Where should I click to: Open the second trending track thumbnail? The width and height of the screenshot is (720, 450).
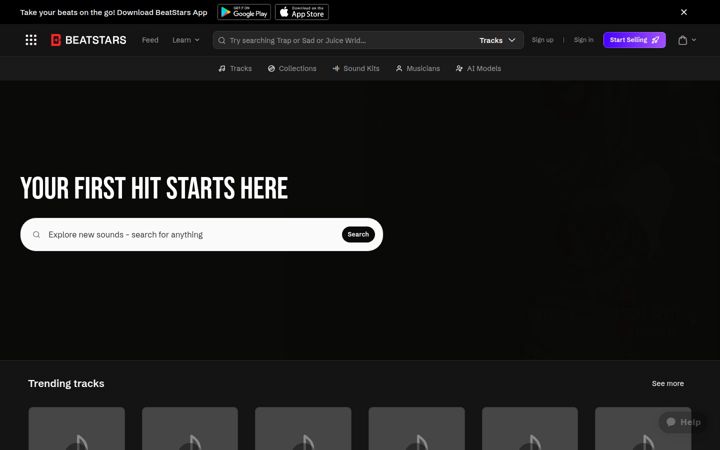190,428
